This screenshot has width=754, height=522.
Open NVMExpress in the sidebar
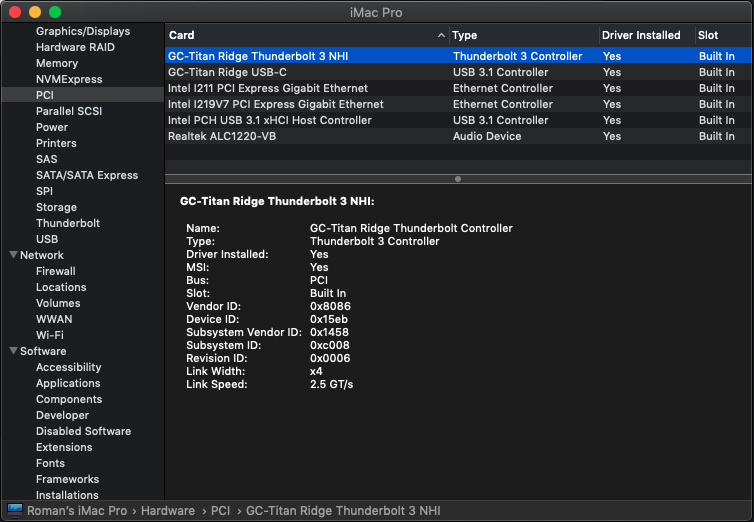69,79
